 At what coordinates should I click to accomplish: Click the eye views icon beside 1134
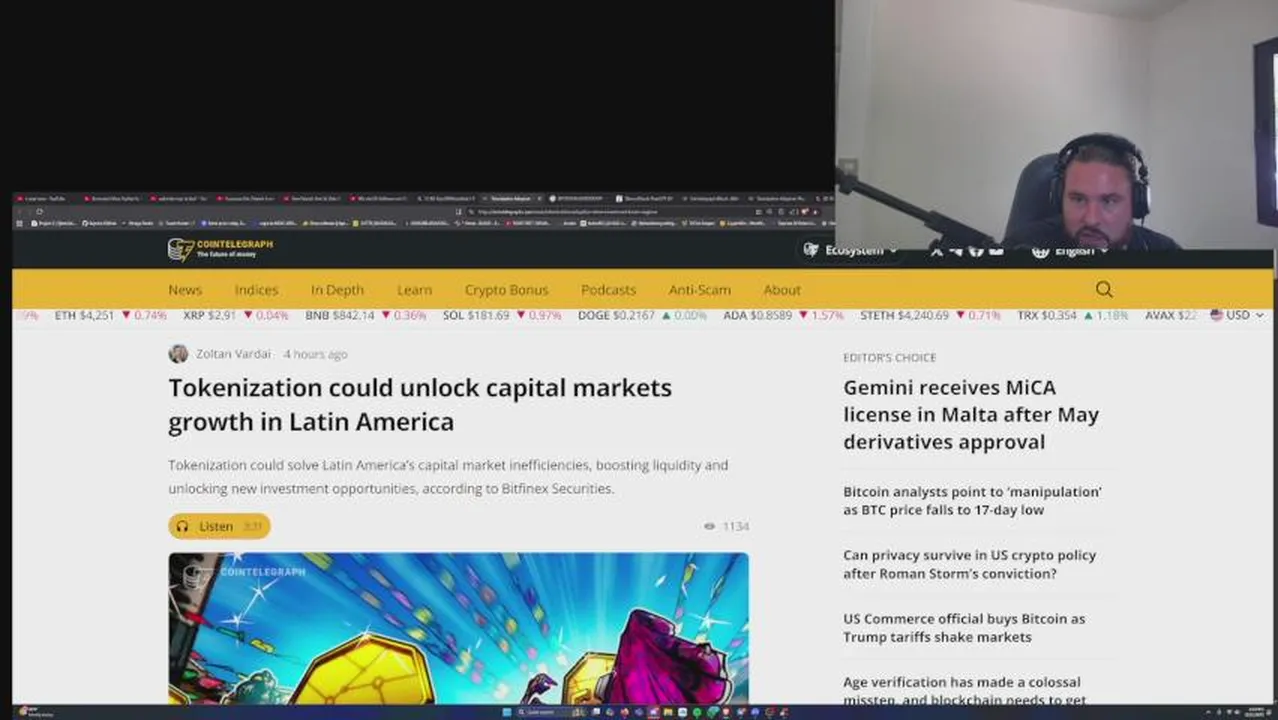(x=709, y=526)
